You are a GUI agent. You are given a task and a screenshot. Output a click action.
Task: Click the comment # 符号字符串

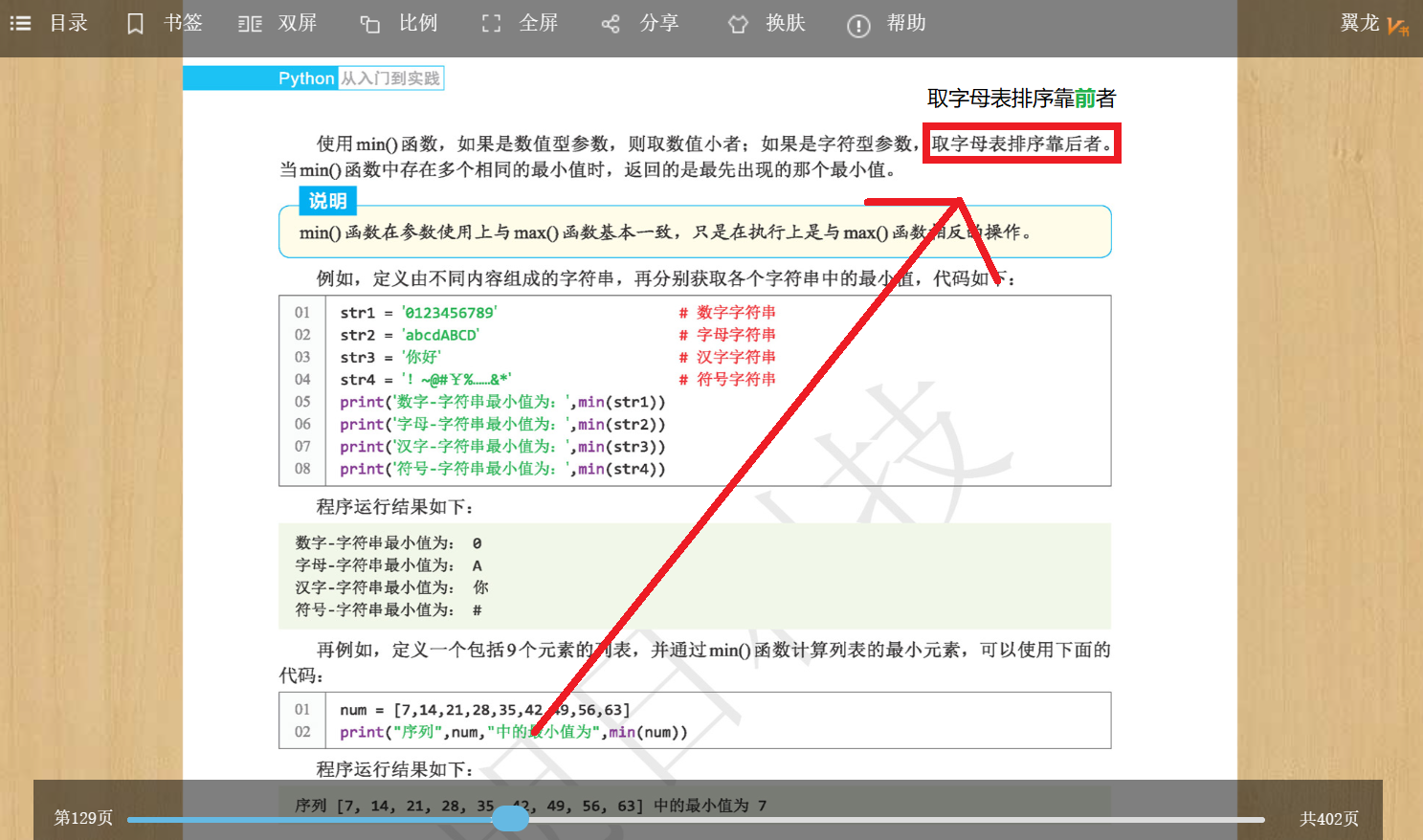coord(727,380)
